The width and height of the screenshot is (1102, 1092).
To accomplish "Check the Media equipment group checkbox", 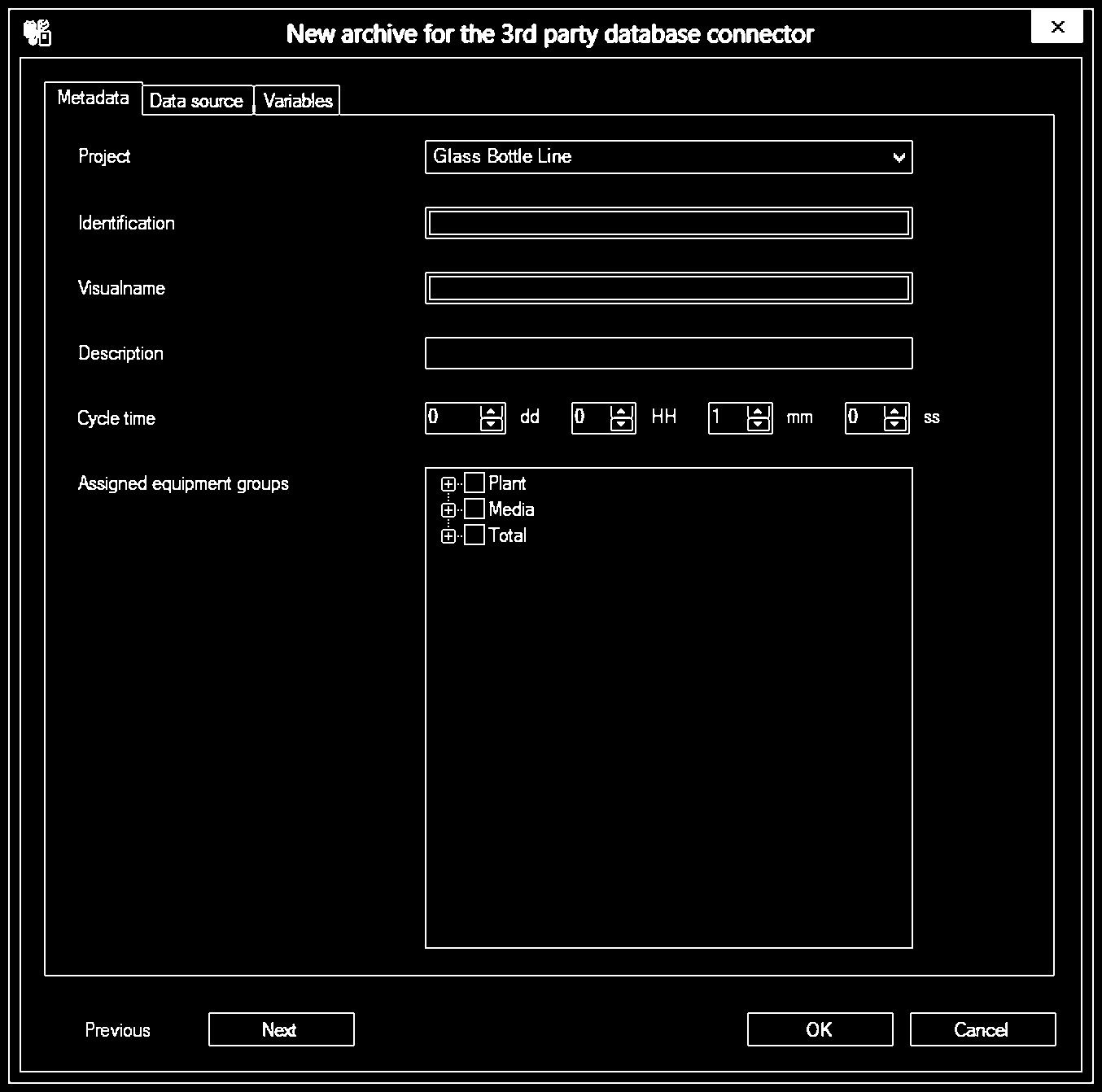I will click(x=474, y=509).
